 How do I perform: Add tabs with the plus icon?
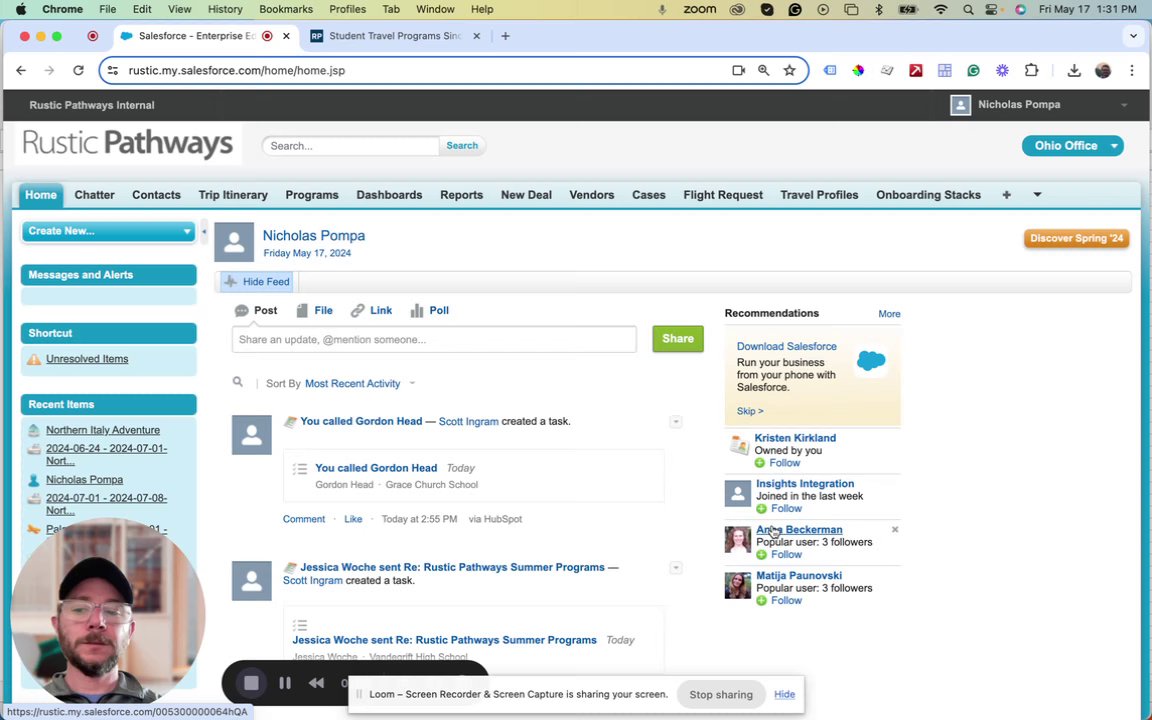coord(1006,195)
